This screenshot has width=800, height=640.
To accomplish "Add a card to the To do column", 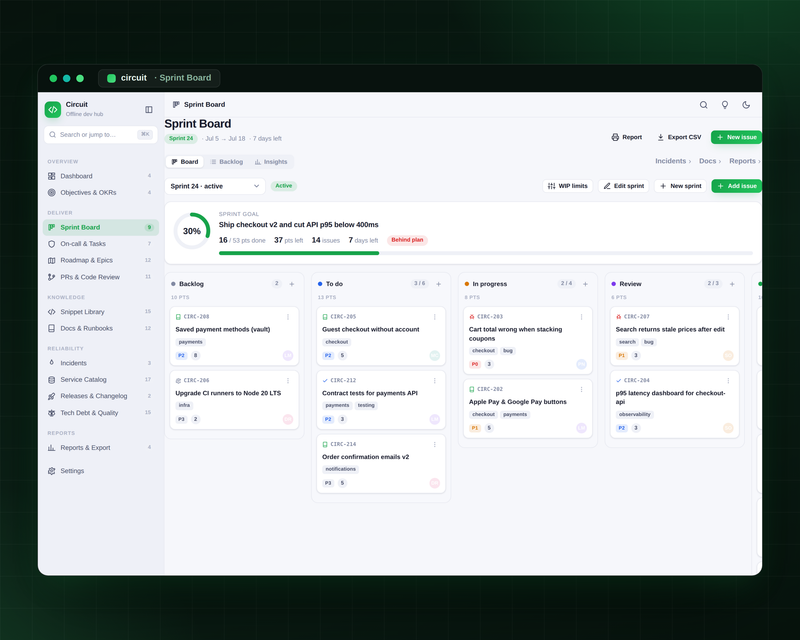I will 438,284.
